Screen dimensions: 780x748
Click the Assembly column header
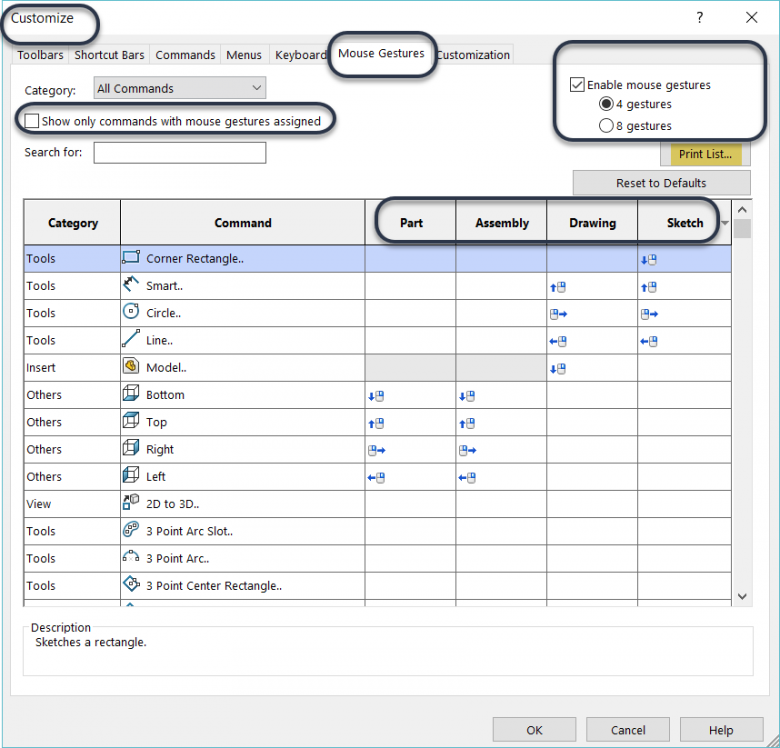(501, 222)
